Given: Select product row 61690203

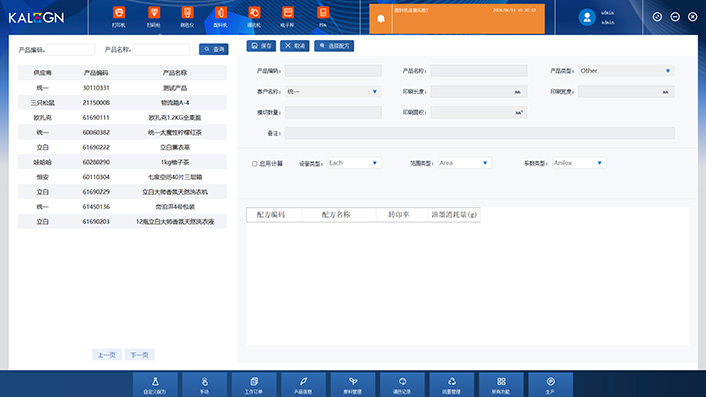Looking at the screenshot, I should tap(122, 221).
